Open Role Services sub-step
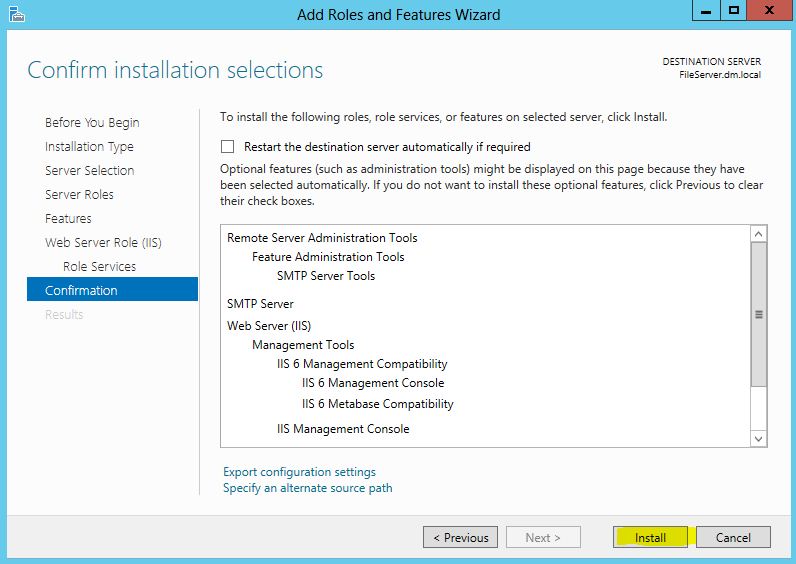Viewport: 796px width, 564px height. (x=99, y=266)
